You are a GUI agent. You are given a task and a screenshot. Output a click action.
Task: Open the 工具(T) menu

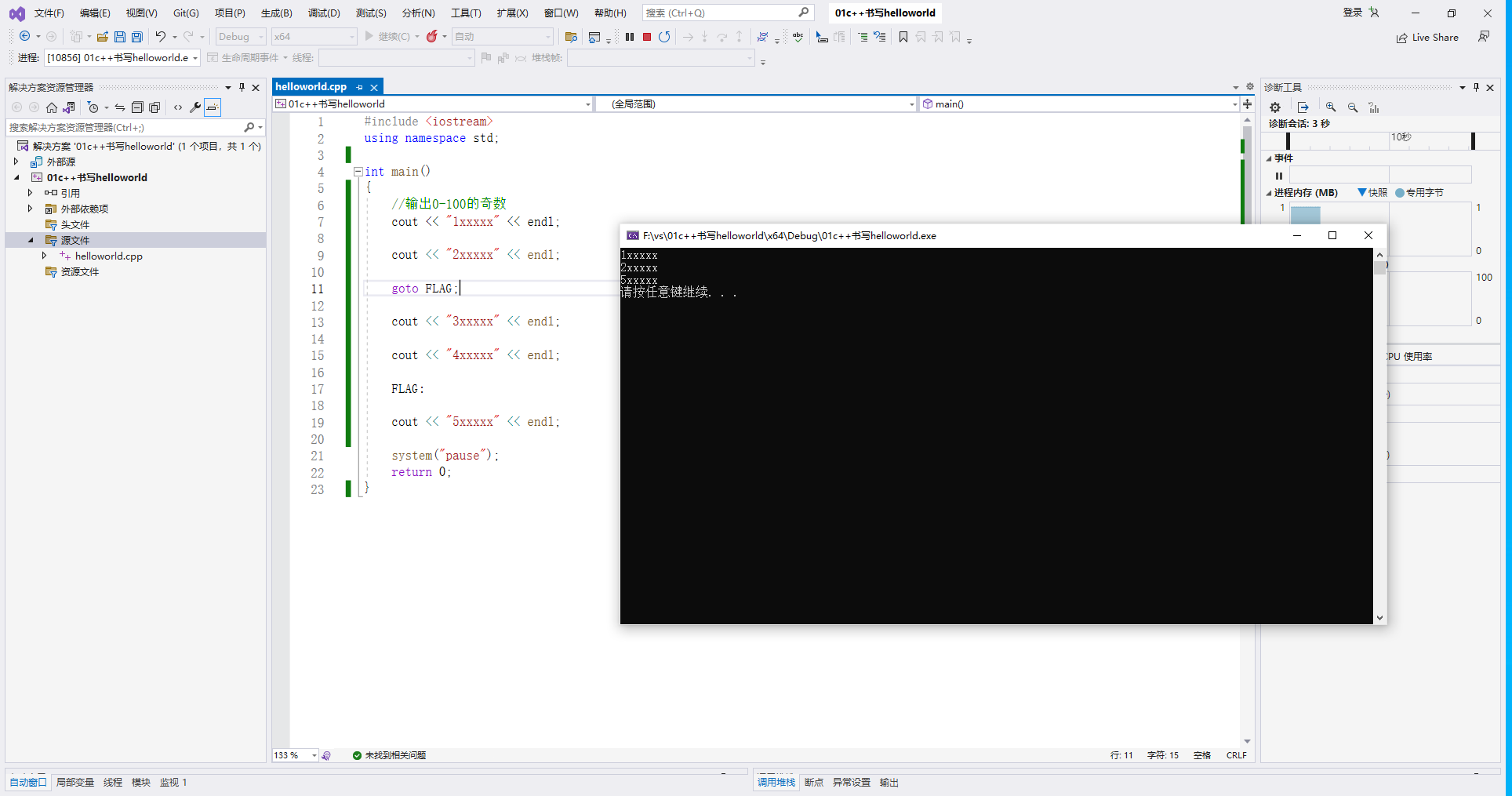(x=466, y=13)
